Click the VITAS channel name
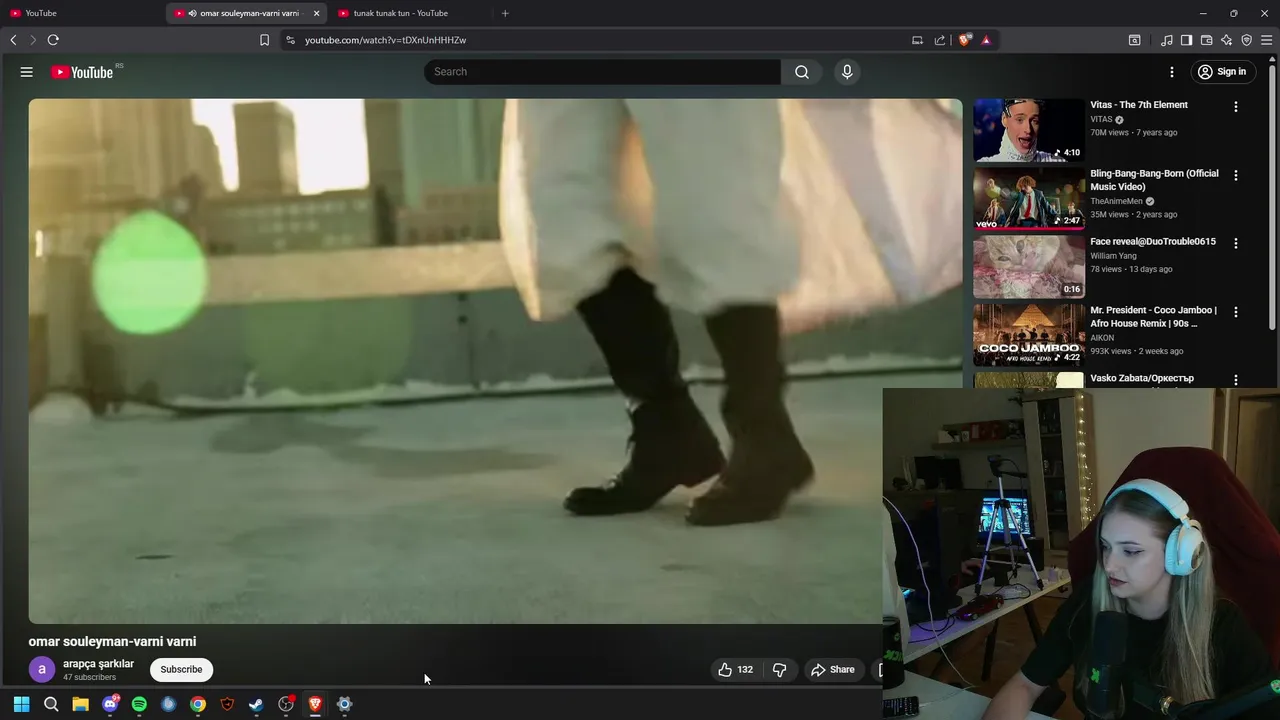The height and width of the screenshot is (720, 1280). coord(1101,119)
